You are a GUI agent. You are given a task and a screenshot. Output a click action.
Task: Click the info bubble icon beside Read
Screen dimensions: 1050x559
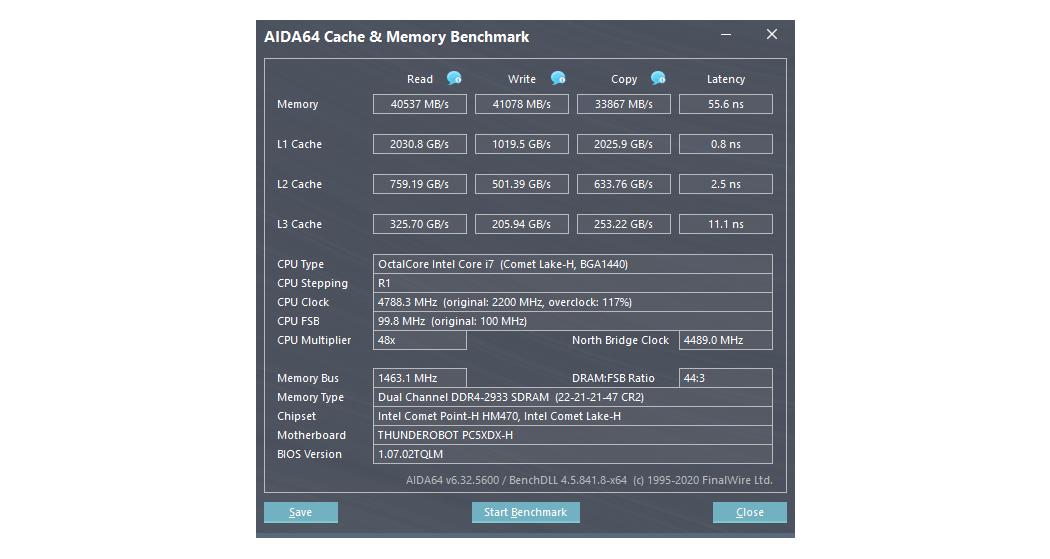[x=455, y=78]
